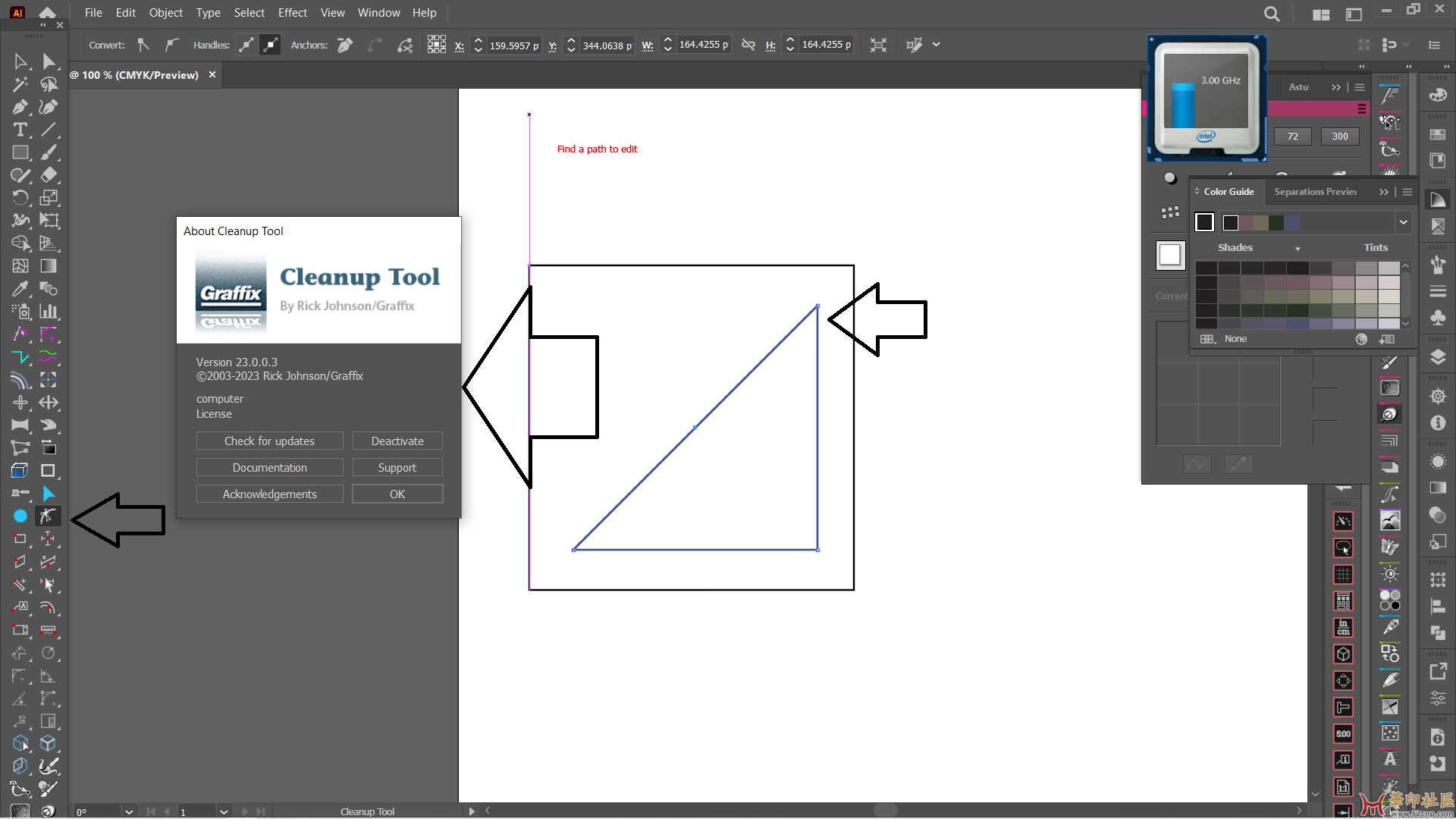Click the Y coordinate field
The width and height of the screenshot is (1456, 819).
coord(607,45)
